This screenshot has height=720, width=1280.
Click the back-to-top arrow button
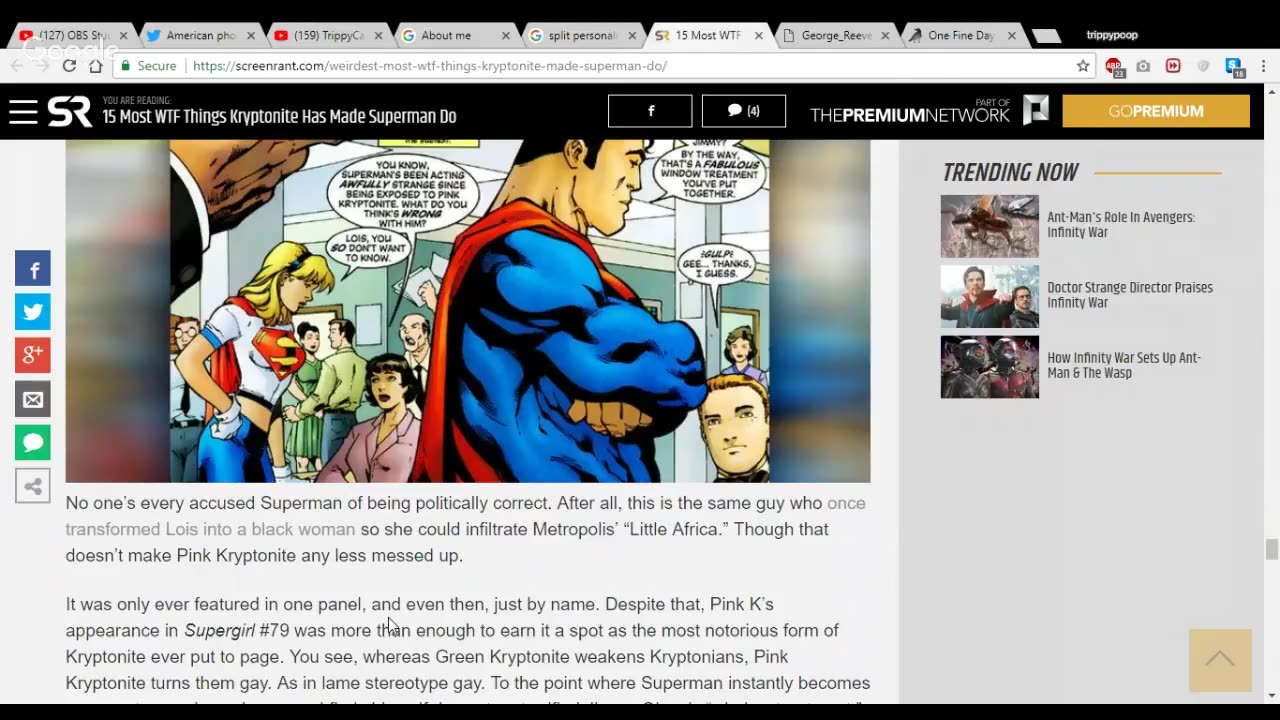click(x=1220, y=660)
